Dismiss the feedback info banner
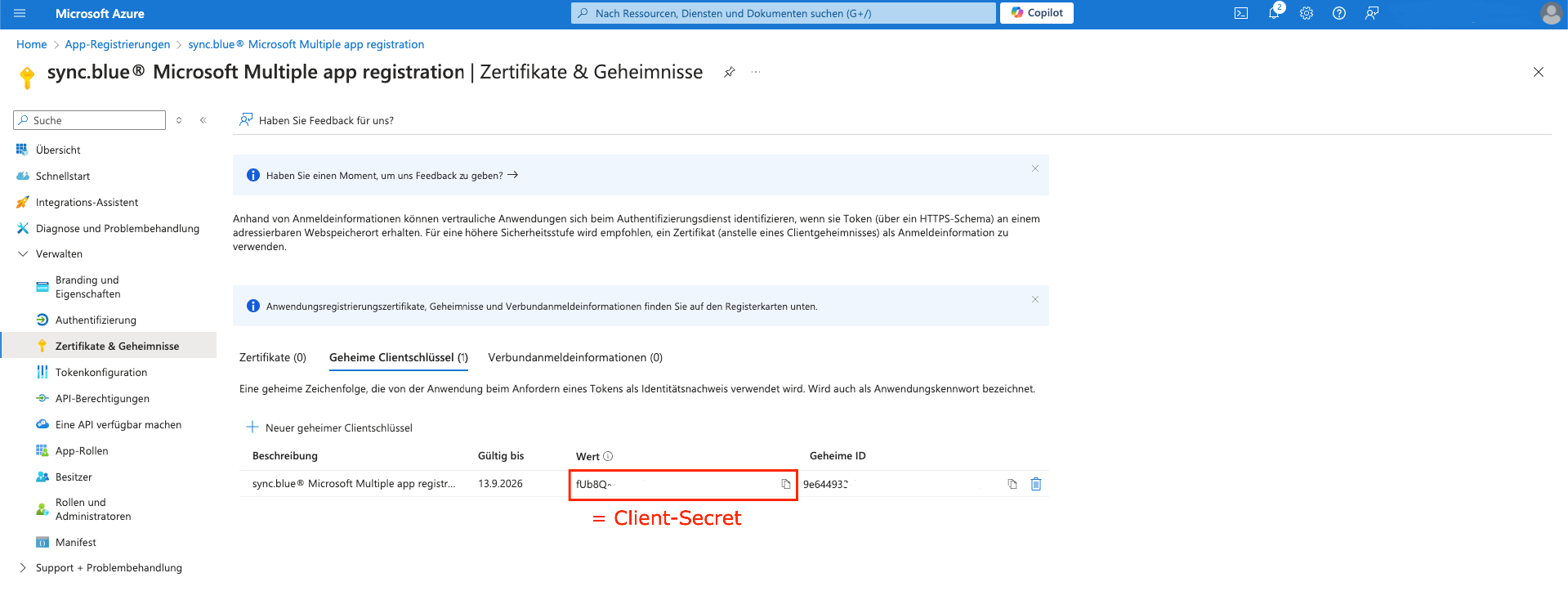 point(1035,168)
